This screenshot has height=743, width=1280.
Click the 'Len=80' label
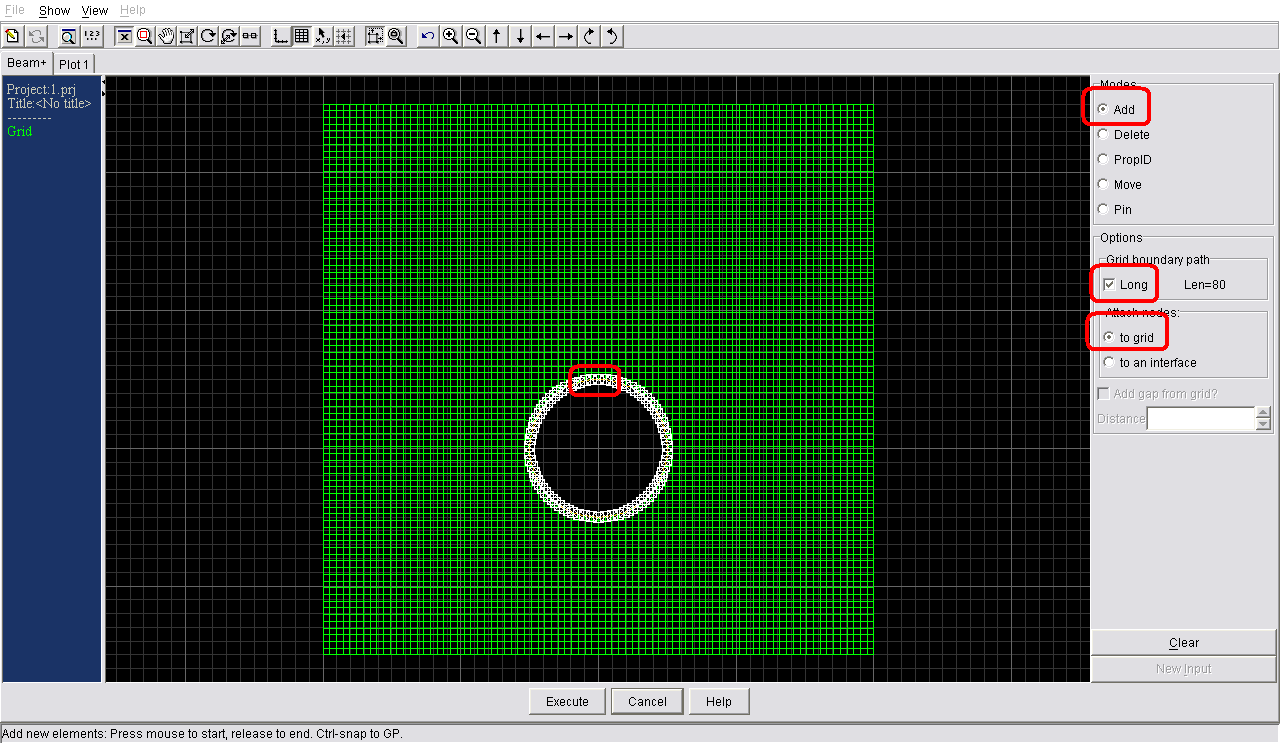click(1205, 285)
